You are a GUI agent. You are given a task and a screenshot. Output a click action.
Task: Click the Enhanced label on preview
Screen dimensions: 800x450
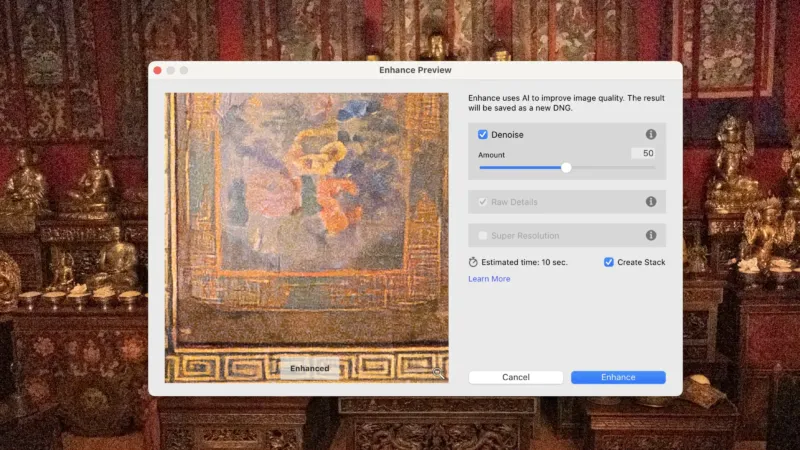310,368
